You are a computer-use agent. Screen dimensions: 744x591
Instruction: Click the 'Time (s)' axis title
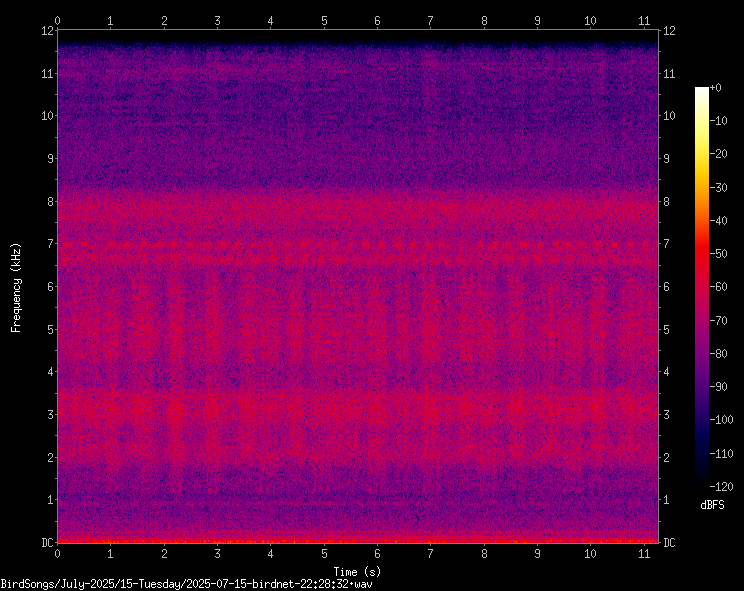pyautogui.click(x=357, y=572)
